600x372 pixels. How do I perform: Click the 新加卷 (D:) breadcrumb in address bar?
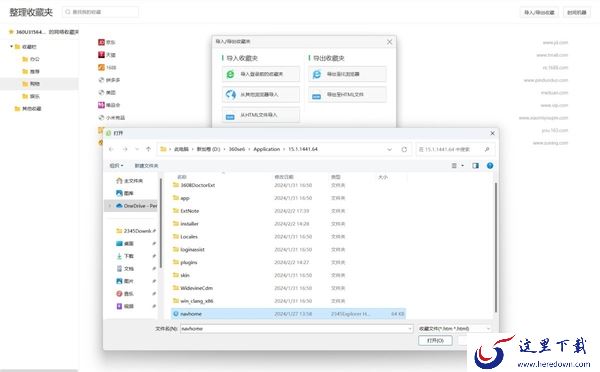208,149
